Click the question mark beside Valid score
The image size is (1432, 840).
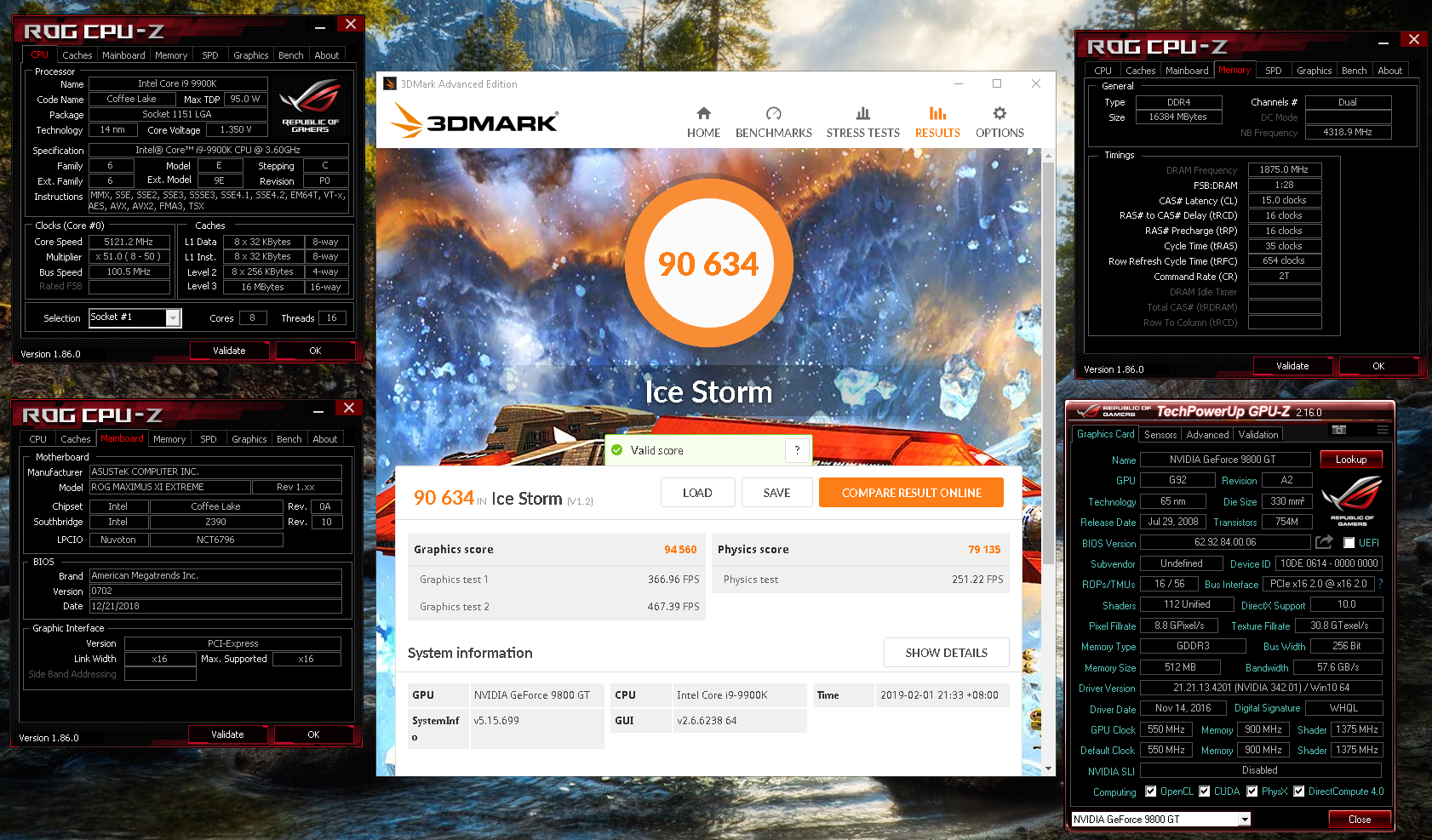pyautogui.click(x=797, y=450)
